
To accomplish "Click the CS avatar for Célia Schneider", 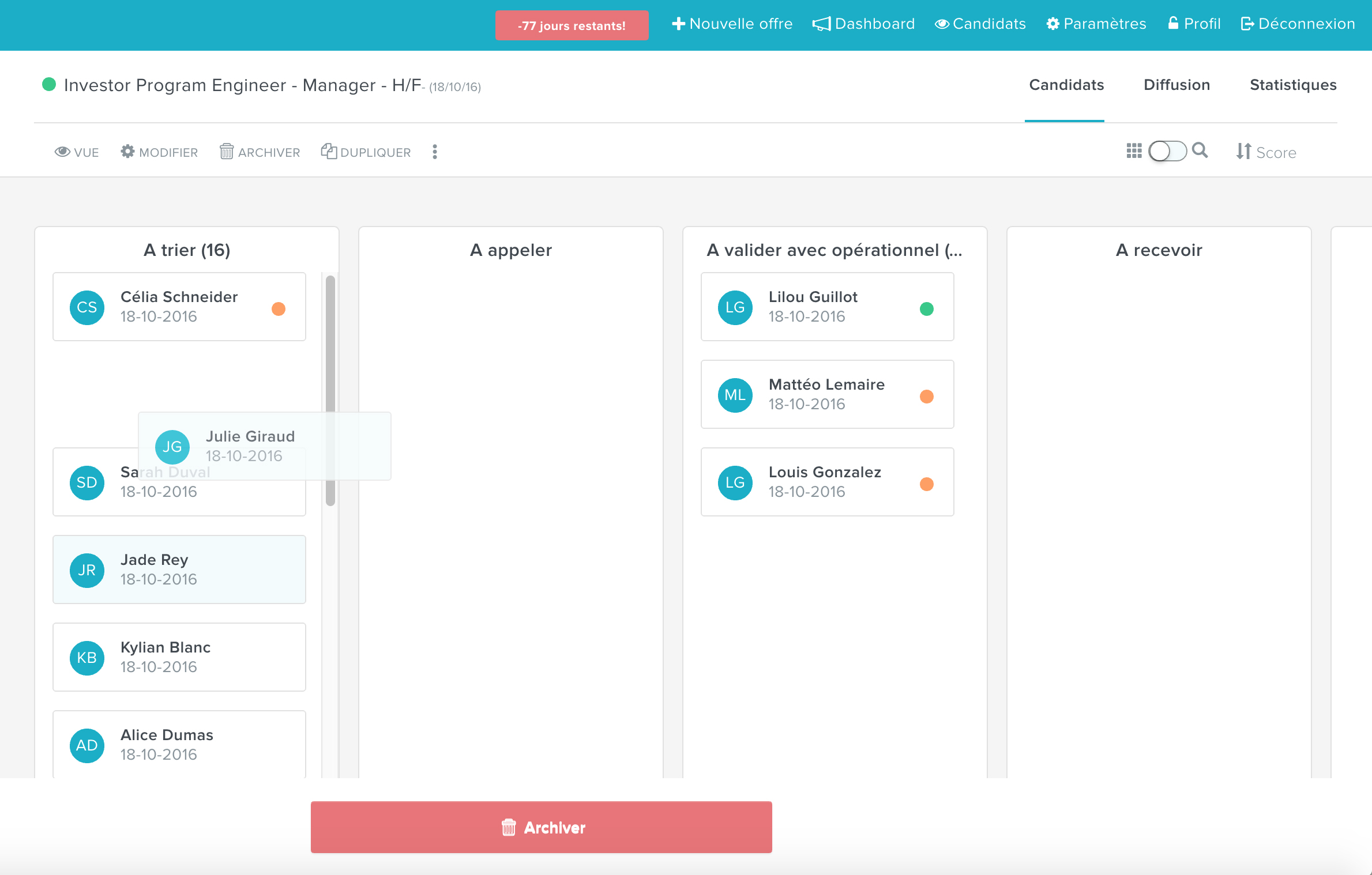I will pos(87,307).
